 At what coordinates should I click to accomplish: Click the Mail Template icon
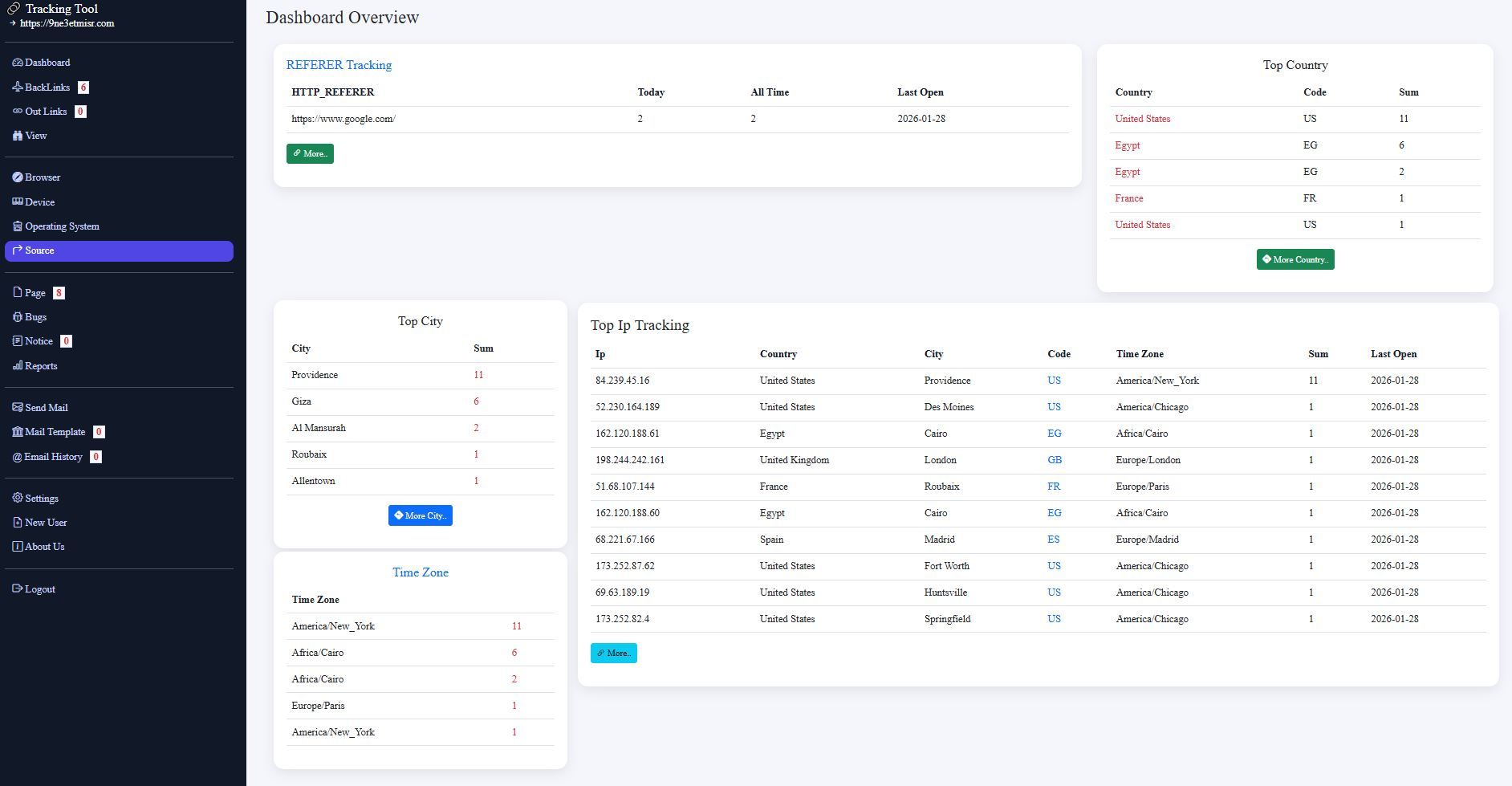click(x=18, y=432)
